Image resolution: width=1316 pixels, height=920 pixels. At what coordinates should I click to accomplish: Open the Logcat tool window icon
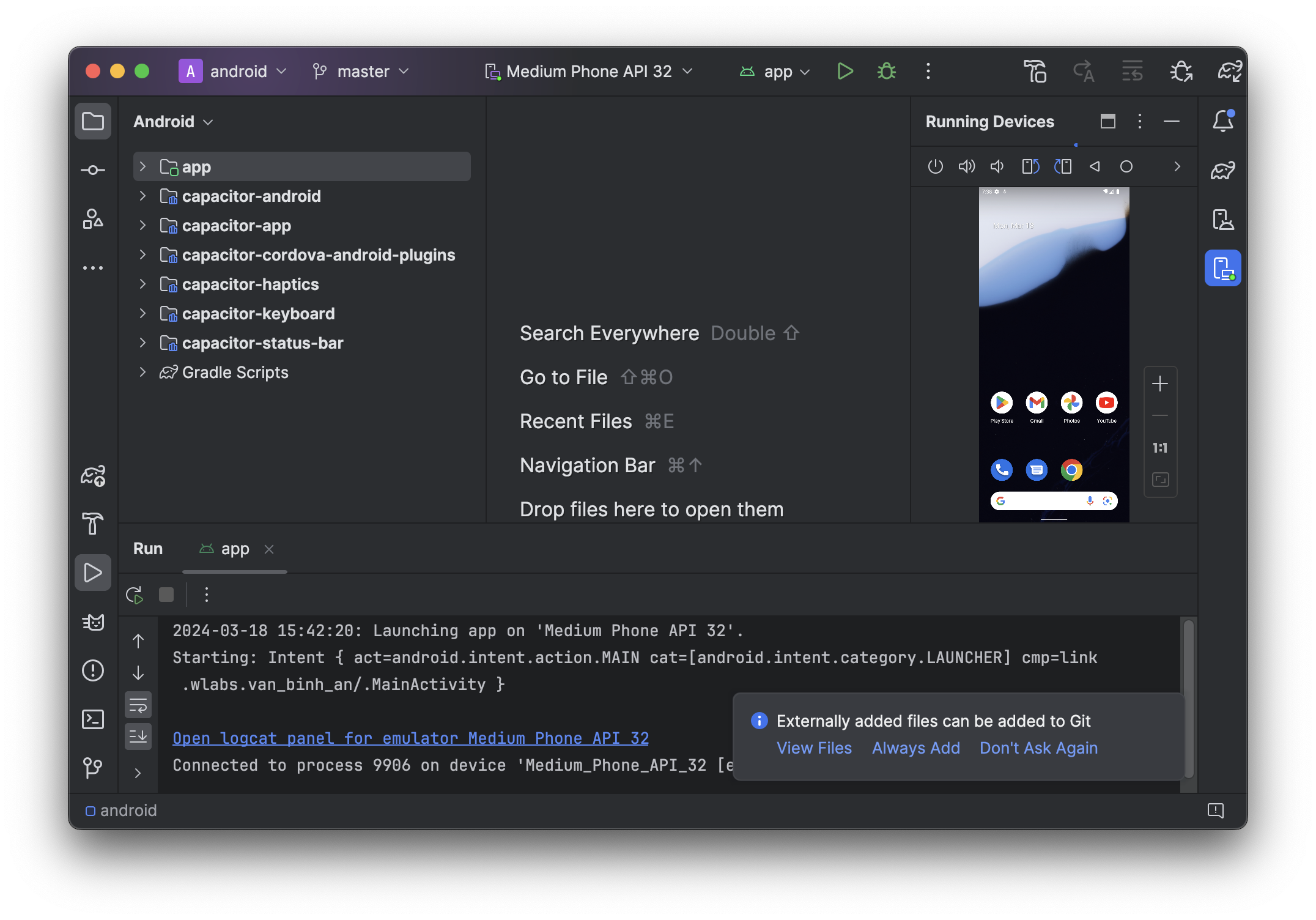93,622
